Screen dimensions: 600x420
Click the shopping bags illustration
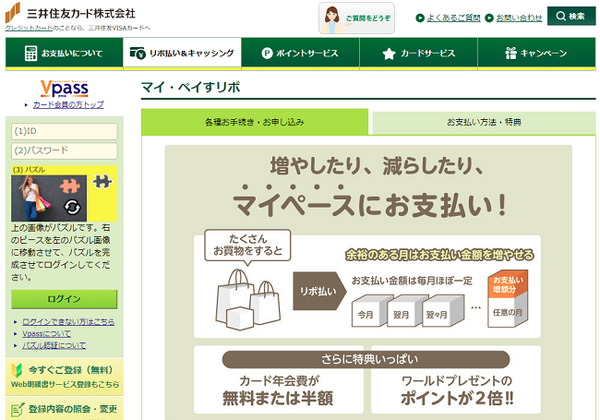pyautogui.click(x=248, y=300)
